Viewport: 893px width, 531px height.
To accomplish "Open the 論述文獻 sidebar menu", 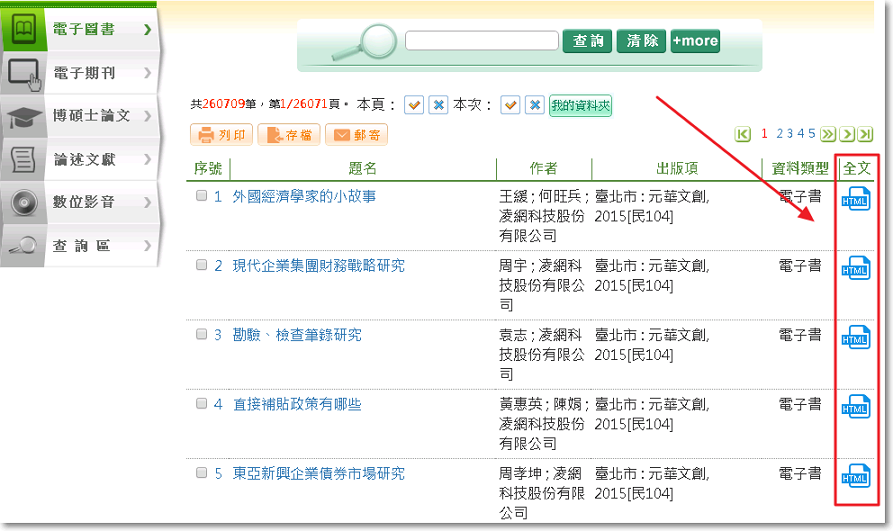I will click(x=80, y=159).
